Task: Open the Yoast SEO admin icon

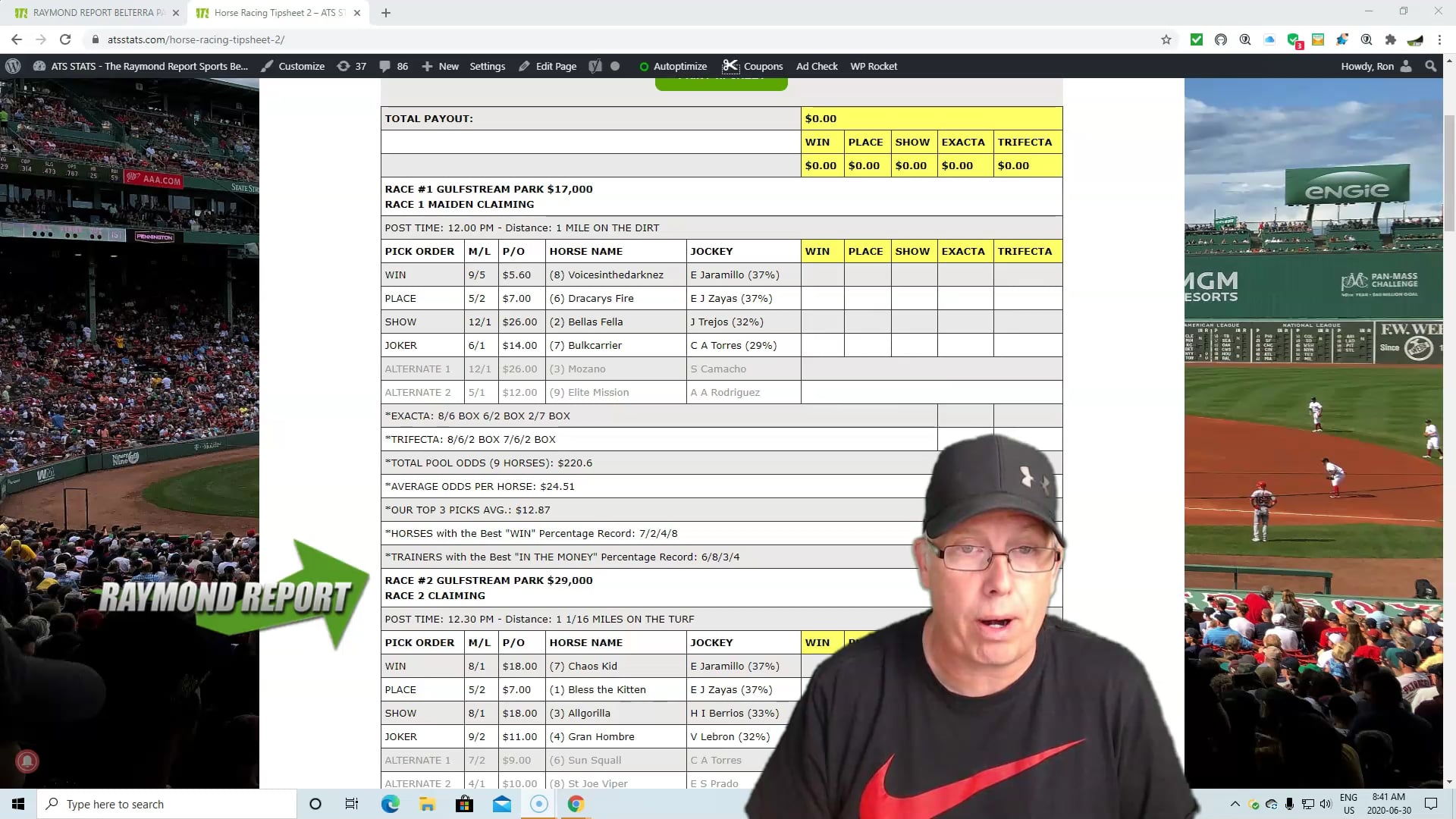Action: [595, 66]
